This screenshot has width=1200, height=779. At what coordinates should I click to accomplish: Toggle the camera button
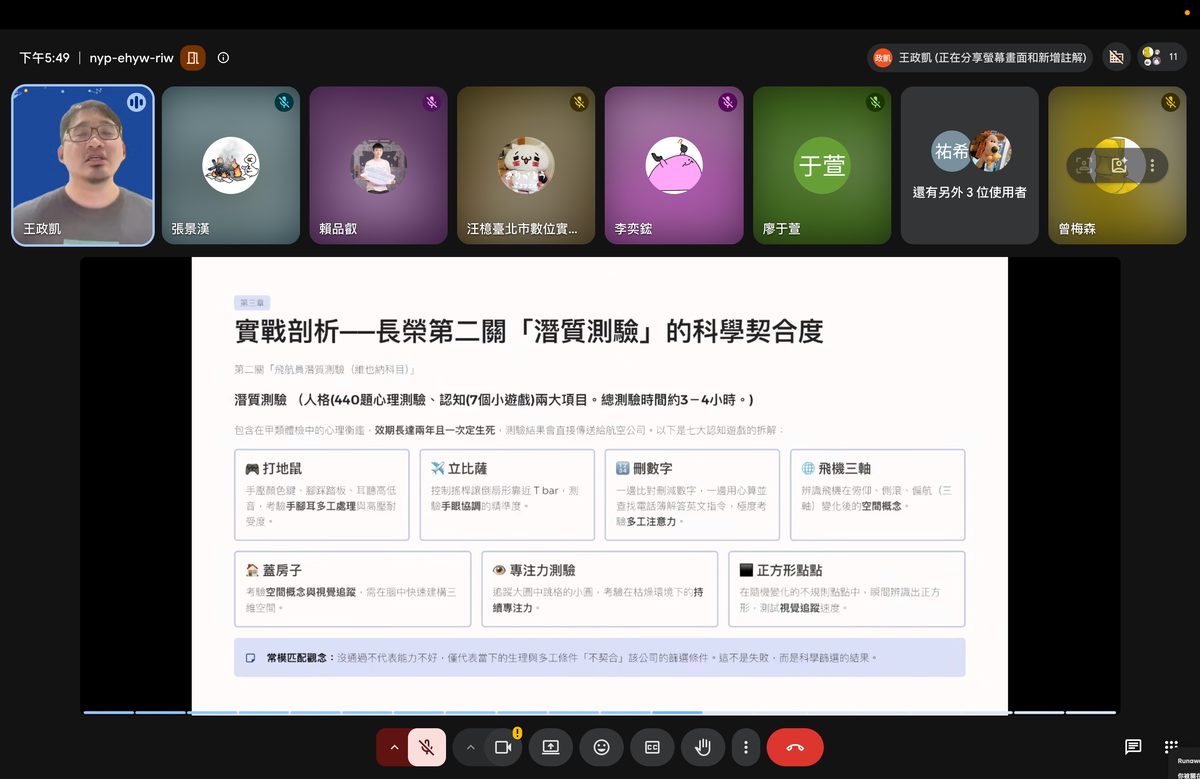pos(504,747)
